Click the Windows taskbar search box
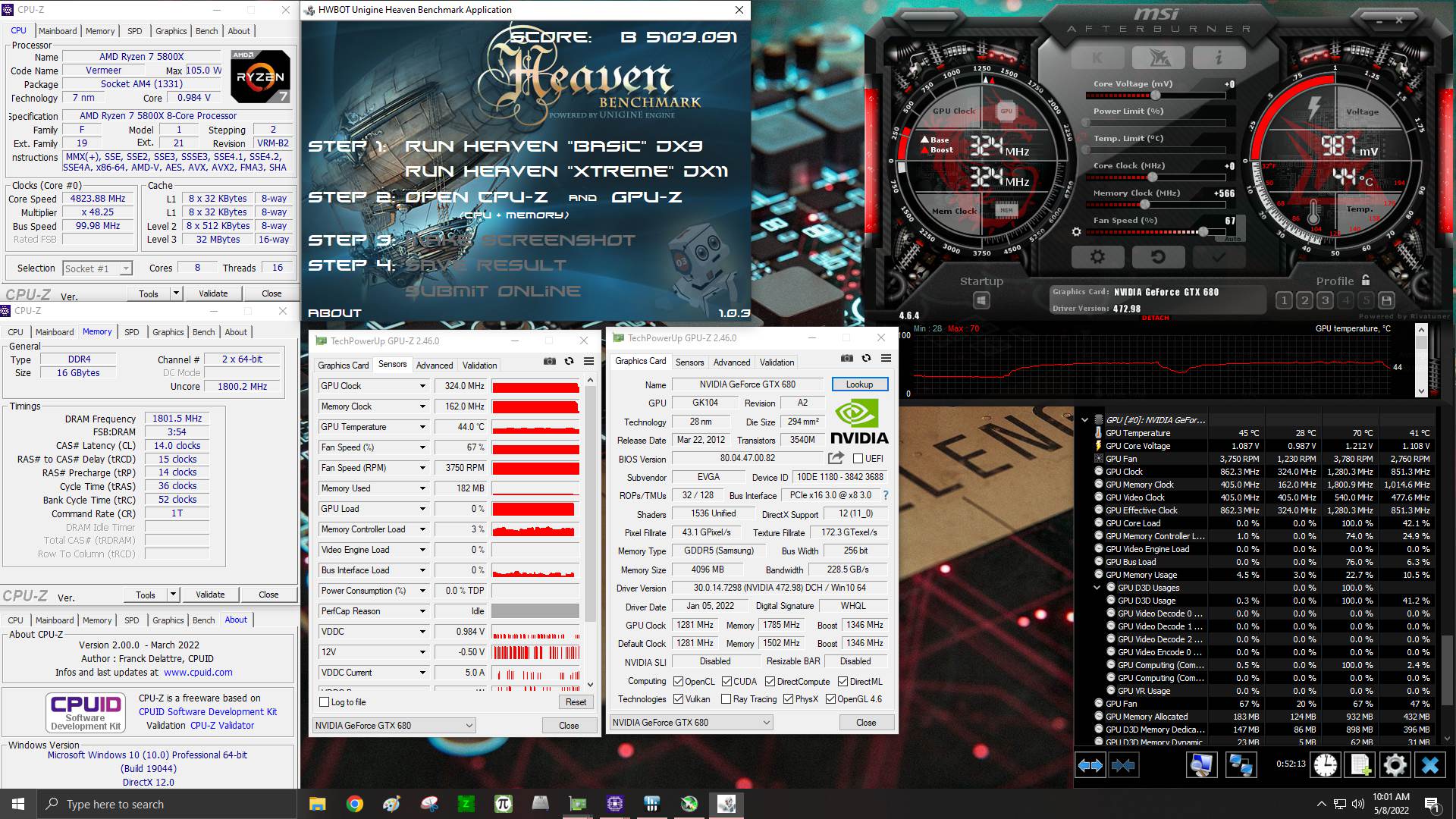Screen dimensions: 1456x819 [x=167, y=805]
